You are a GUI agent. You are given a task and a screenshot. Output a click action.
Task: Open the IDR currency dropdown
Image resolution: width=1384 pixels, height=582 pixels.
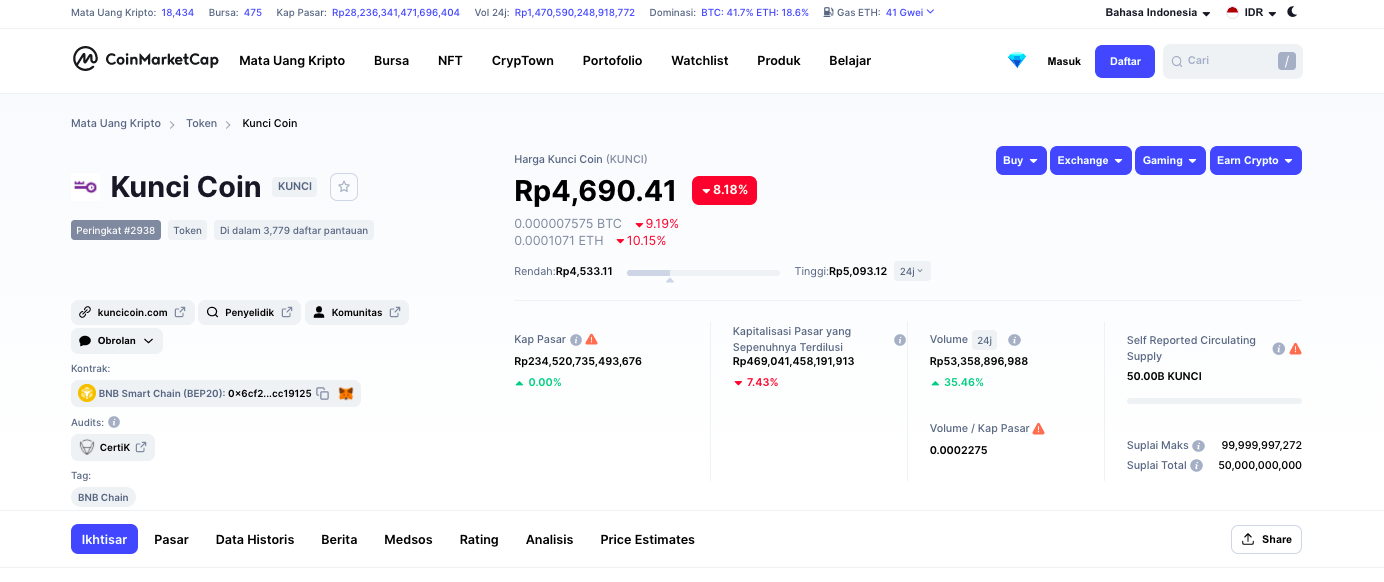coord(1251,13)
